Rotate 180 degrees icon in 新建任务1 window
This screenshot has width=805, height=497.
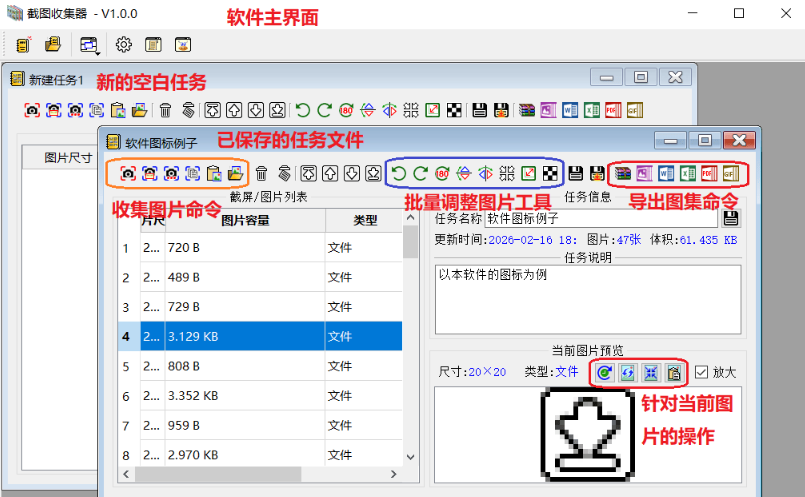click(346, 110)
